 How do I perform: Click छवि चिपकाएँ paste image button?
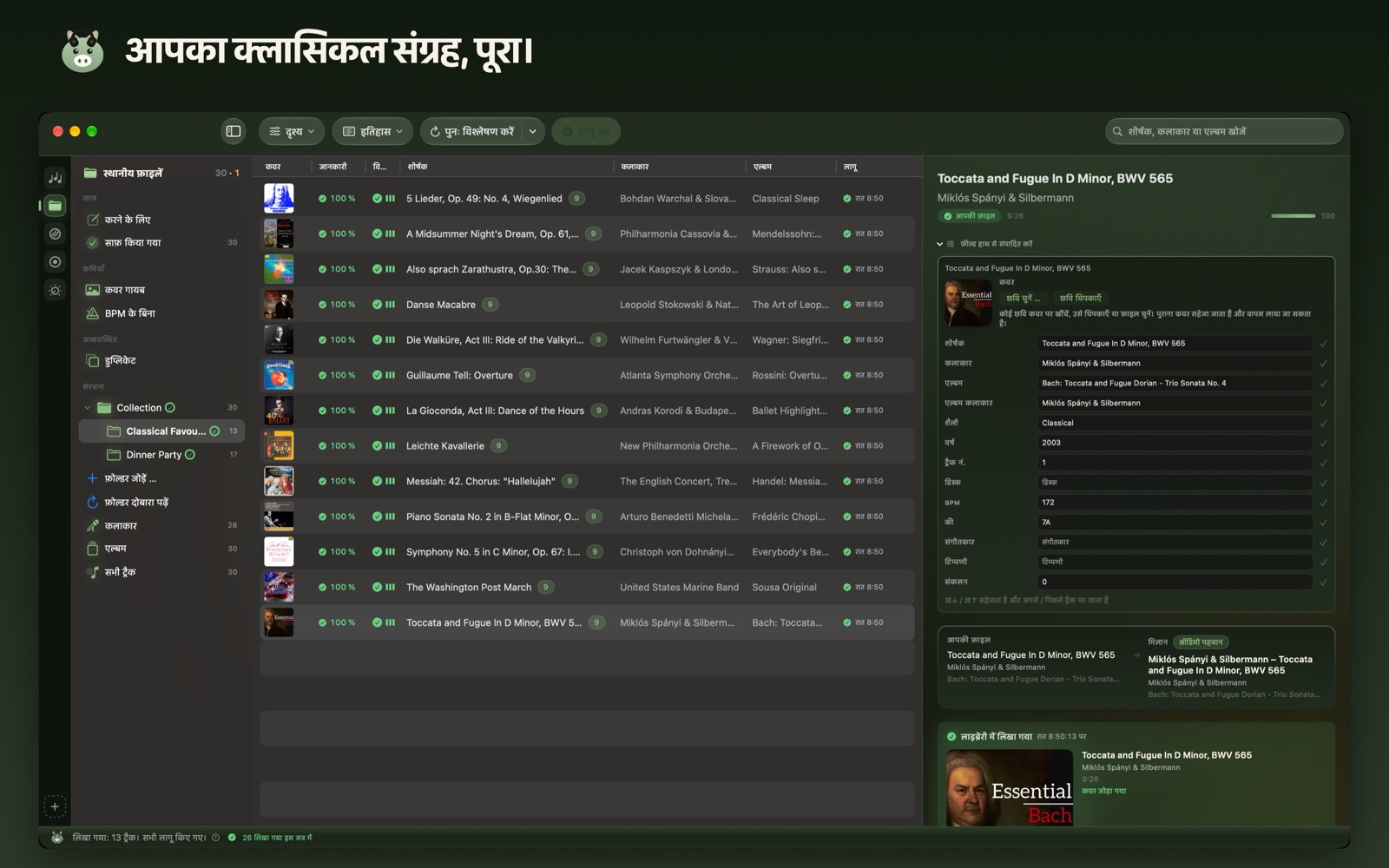tap(1080, 298)
